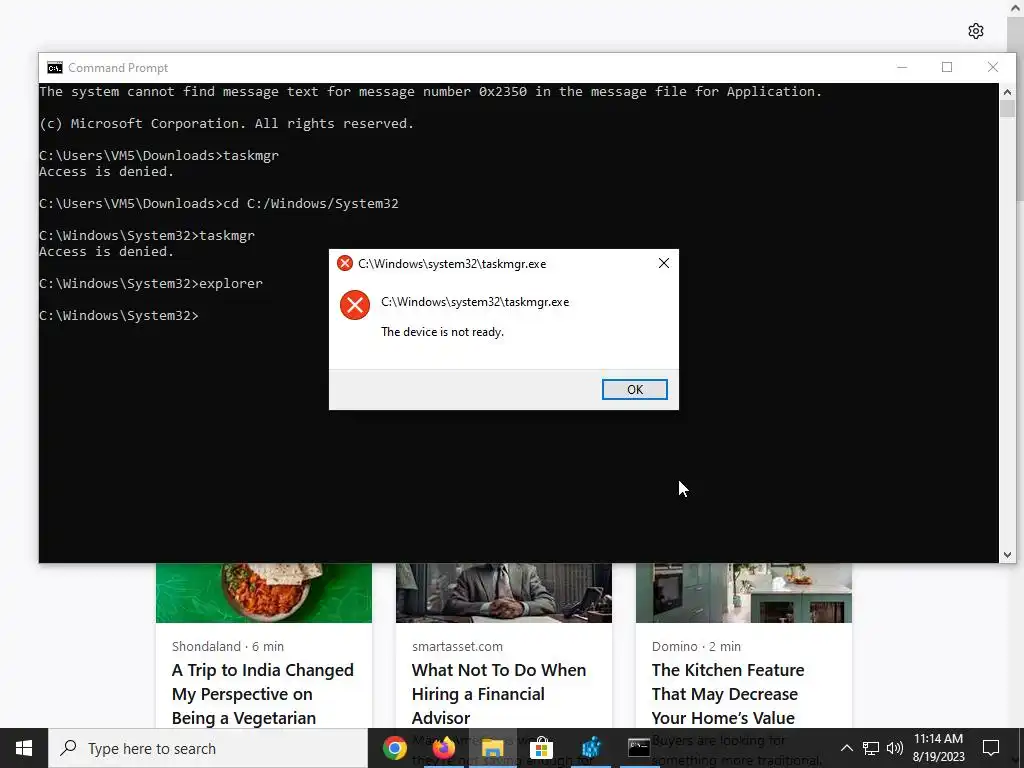Open the Windows Start menu
Screen dimensions: 1024x768
pos(24,748)
